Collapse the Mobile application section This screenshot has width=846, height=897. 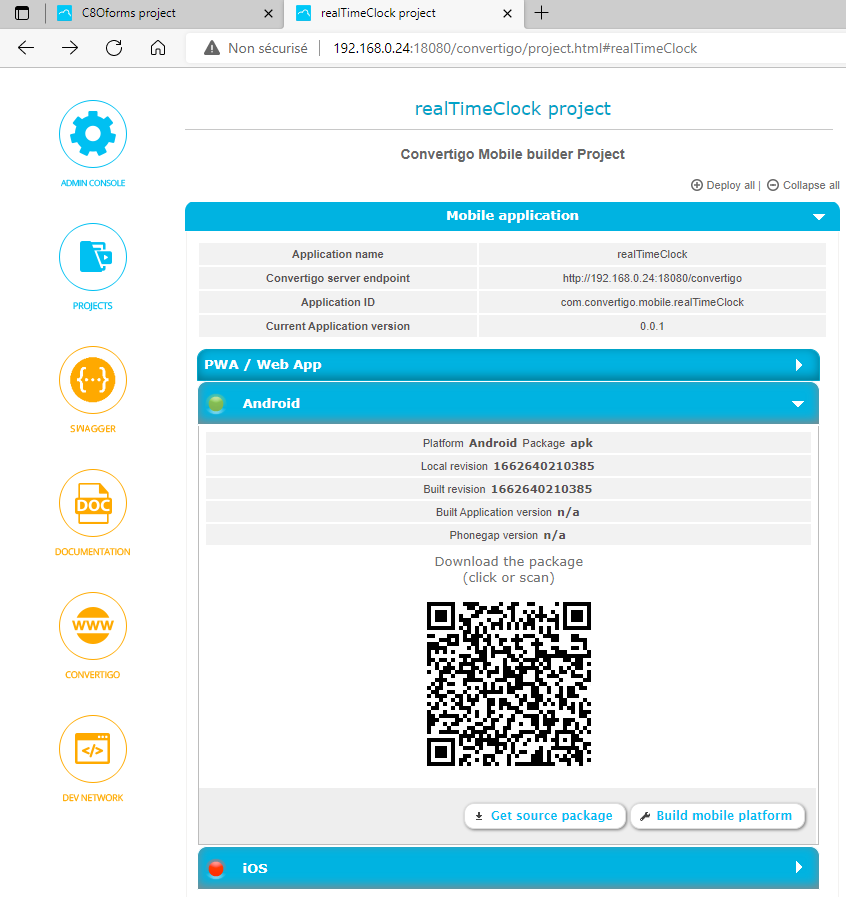point(819,216)
